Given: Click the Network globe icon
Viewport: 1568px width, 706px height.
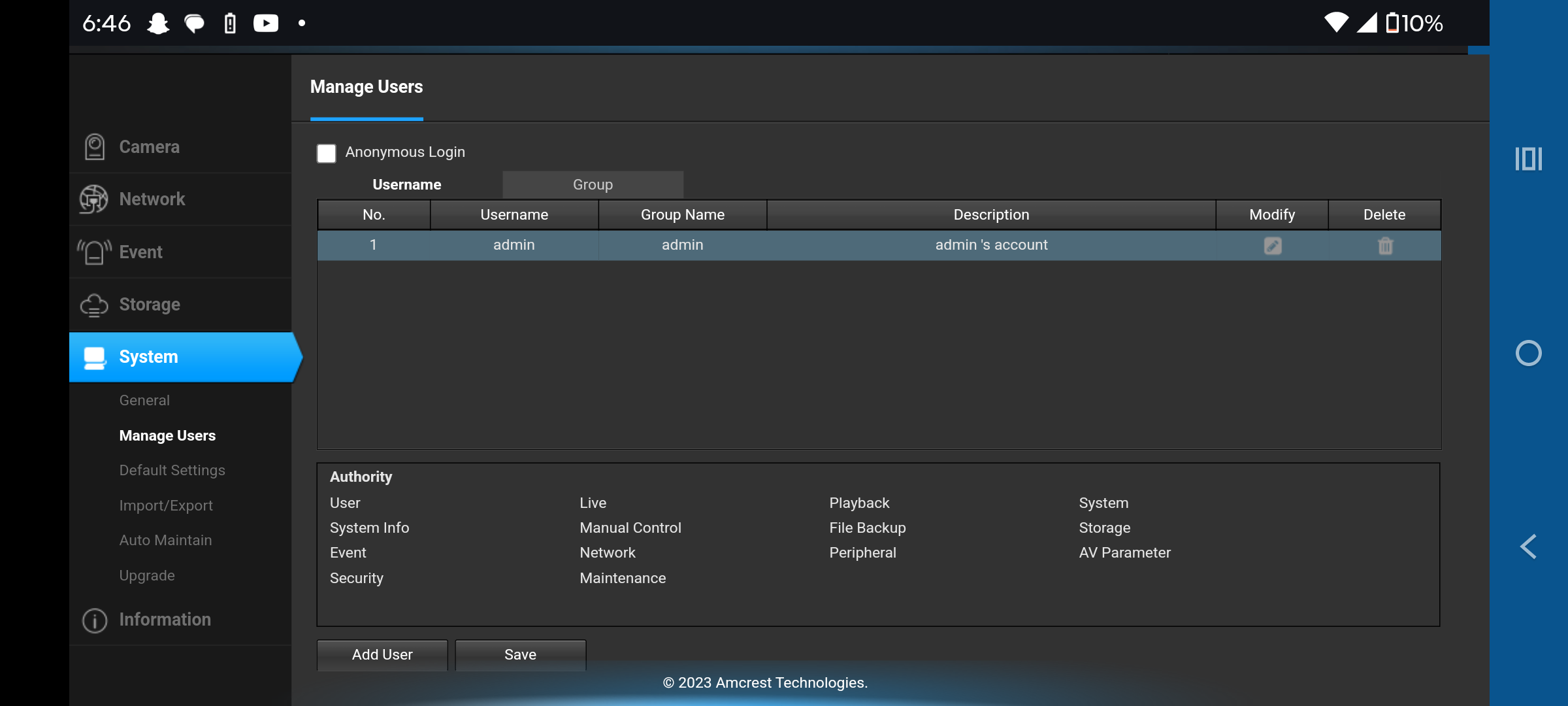Looking at the screenshot, I should [94, 199].
